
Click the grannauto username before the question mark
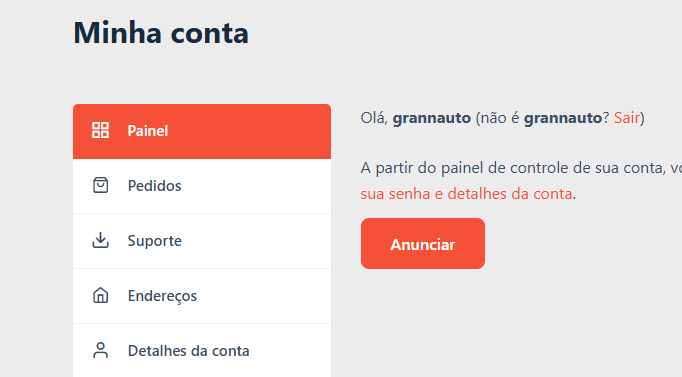(x=563, y=118)
